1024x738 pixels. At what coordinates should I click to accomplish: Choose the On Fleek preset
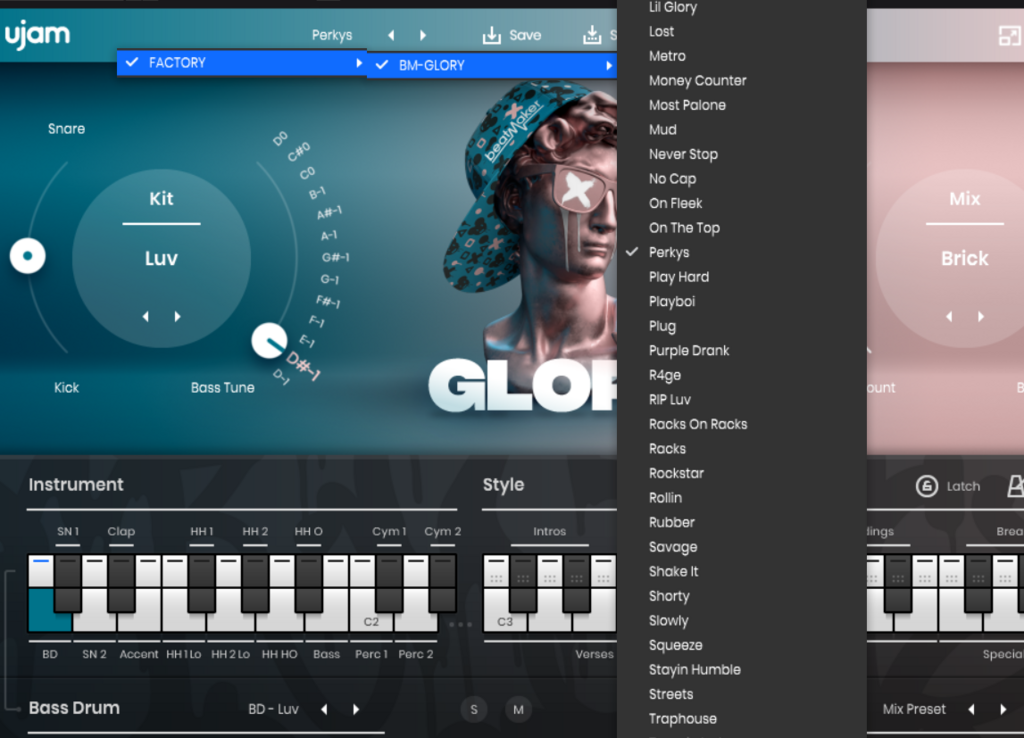point(742,203)
